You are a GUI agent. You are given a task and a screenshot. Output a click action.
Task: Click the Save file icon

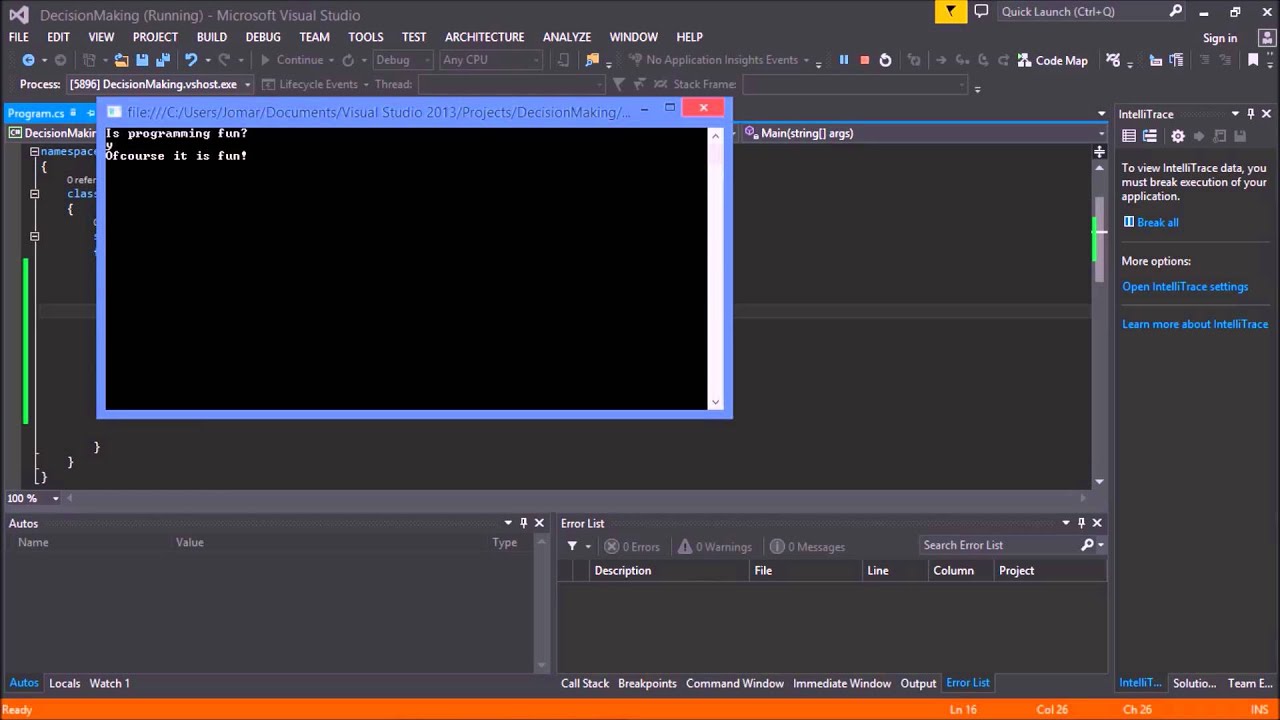[x=142, y=60]
